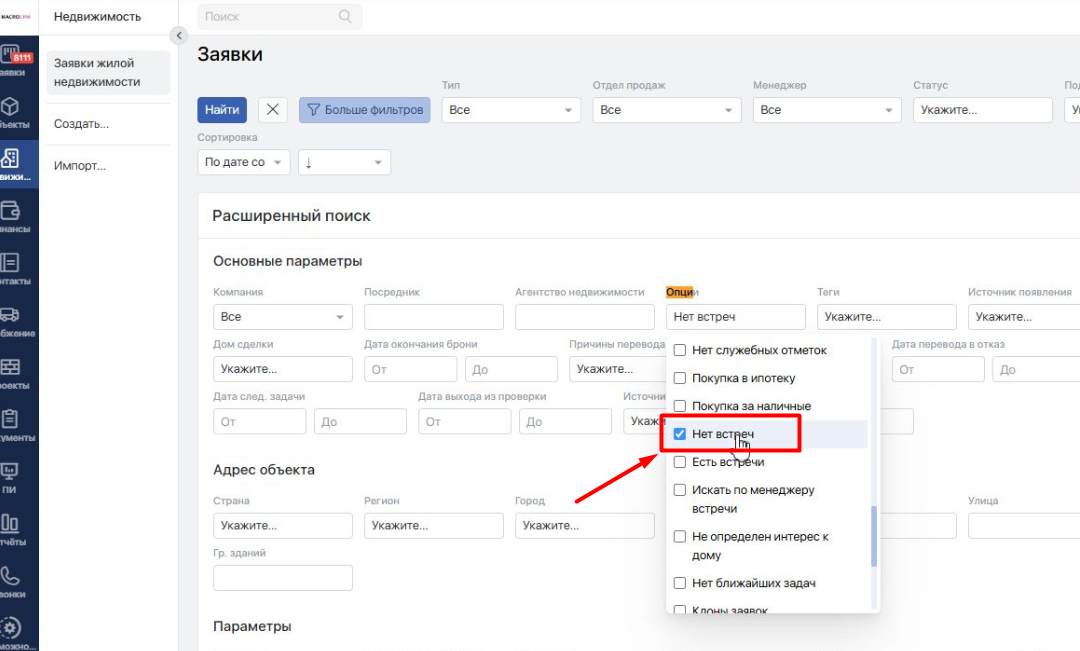Screen dimensions: 1080x651
Task: Enable the Покупка в ипотеку checkbox
Action: tap(680, 378)
